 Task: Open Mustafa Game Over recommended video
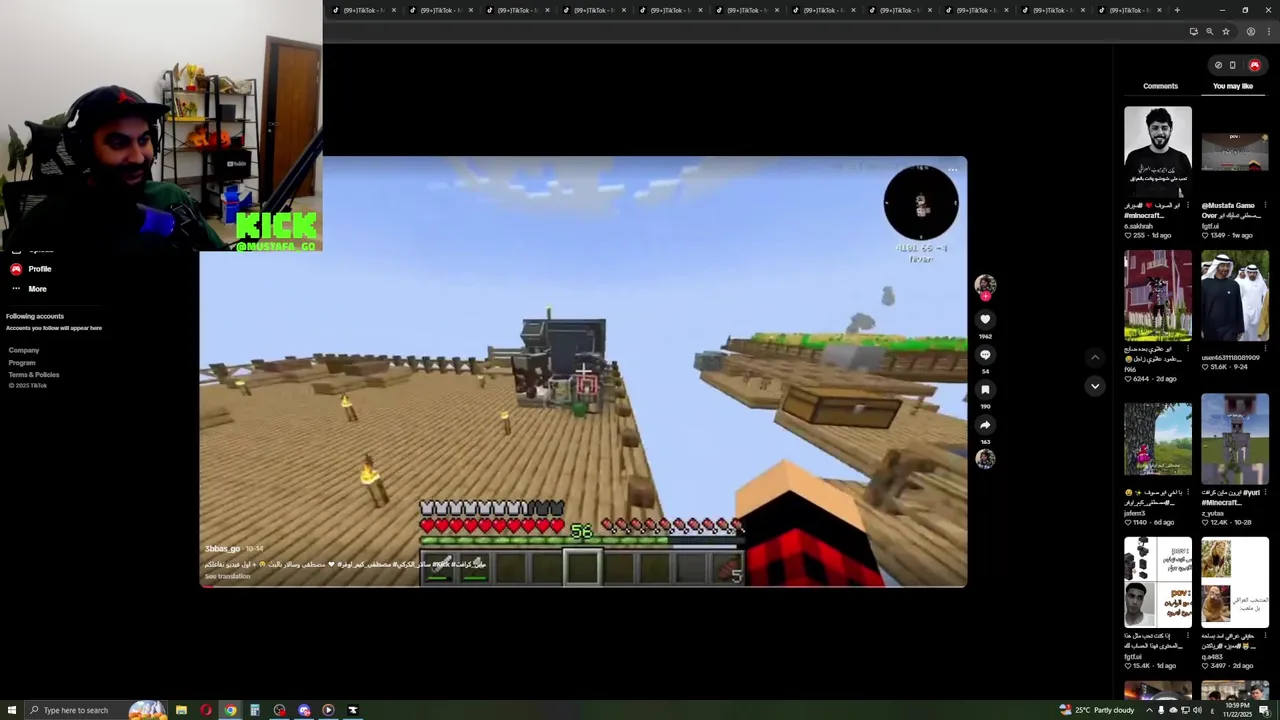(x=1235, y=151)
